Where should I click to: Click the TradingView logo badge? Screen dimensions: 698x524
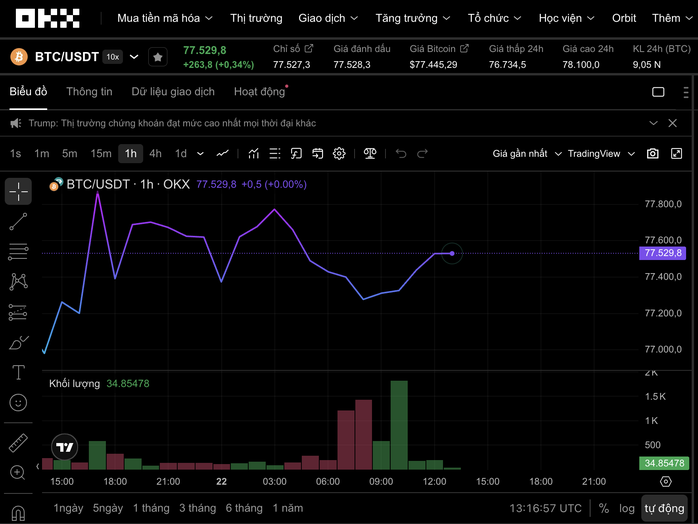65,447
